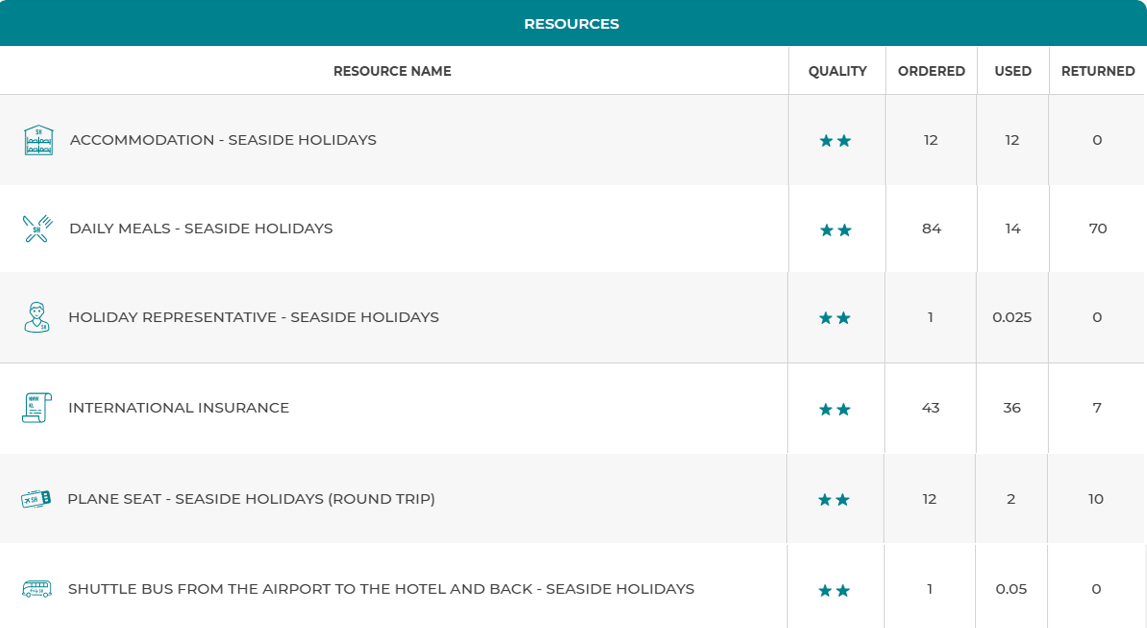Click the Shuttle Bus icon
Screen dimensions: 1147x628
pyautogui.click(x=36, y=589)
